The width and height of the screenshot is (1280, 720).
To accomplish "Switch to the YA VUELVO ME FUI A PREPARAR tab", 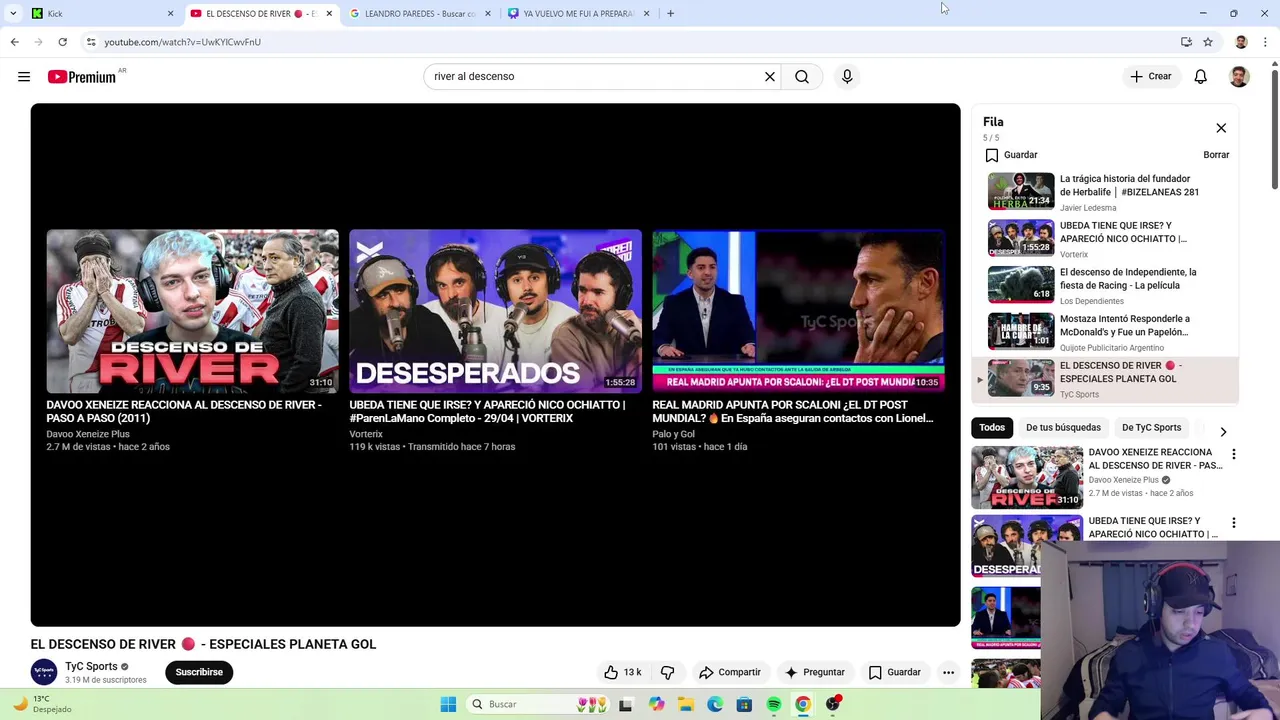I will (578, 13).
